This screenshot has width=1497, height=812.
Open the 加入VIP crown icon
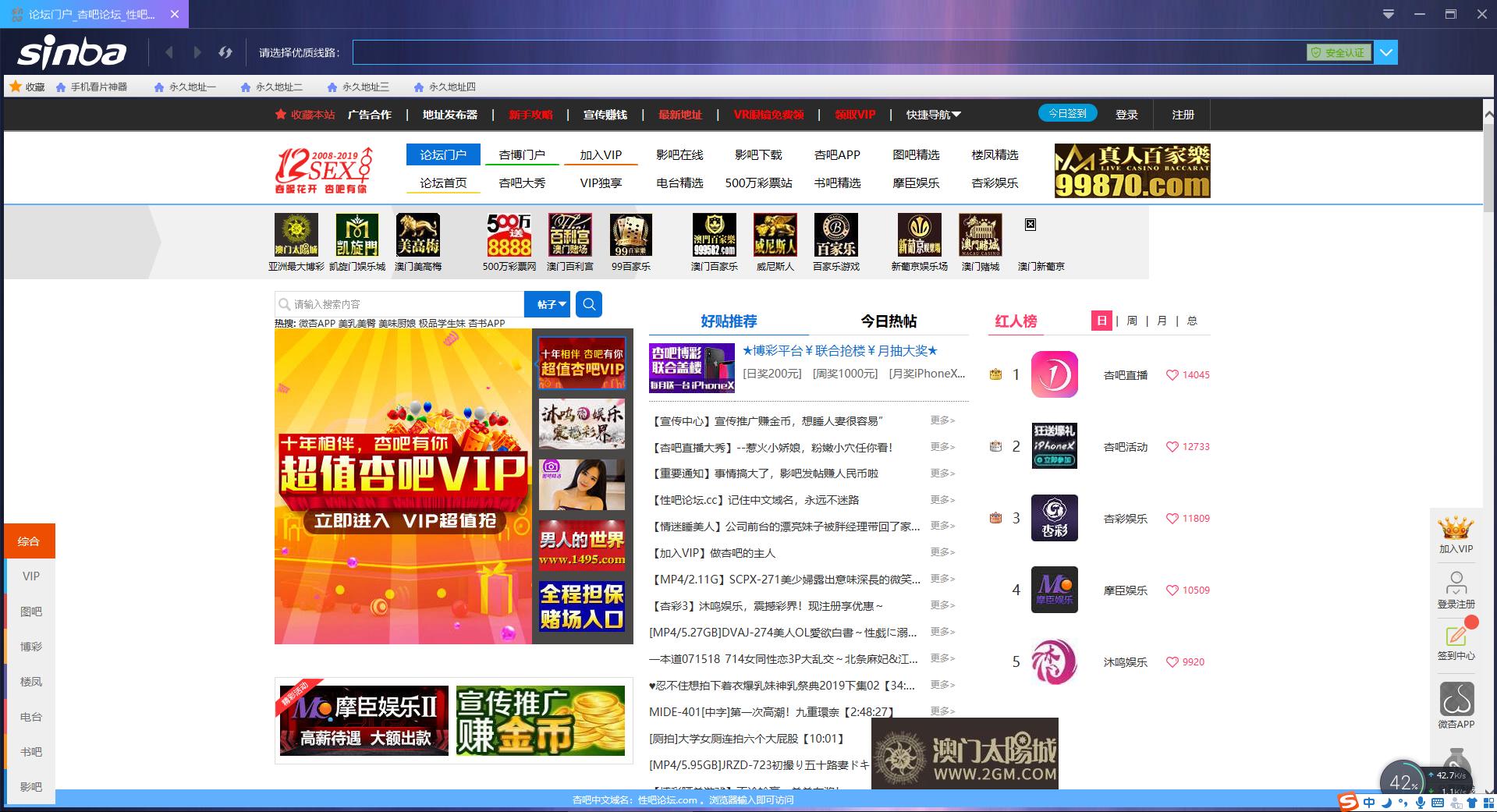click(x=1456, y=528)
